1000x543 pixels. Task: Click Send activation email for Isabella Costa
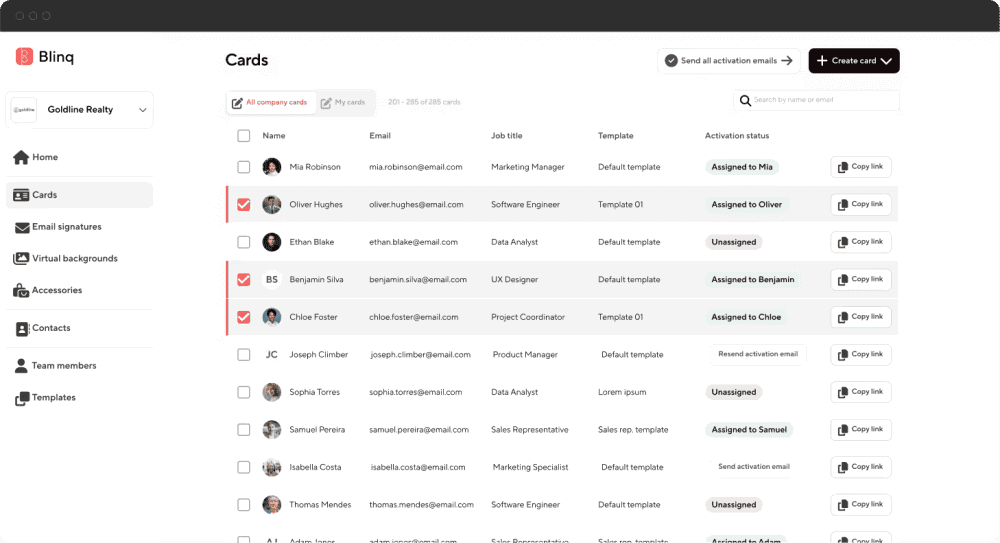tap(754, 467)
